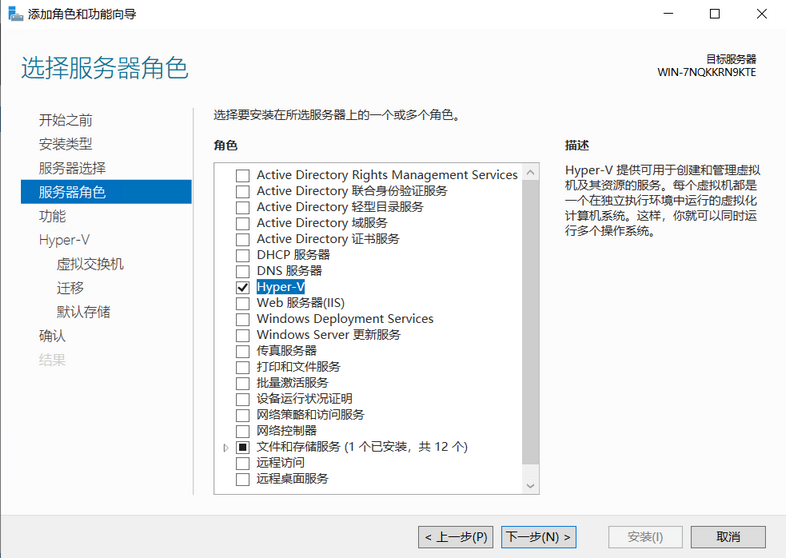
Task: Enable the DHCP 服务器 role checkbox
Action: 243,255
